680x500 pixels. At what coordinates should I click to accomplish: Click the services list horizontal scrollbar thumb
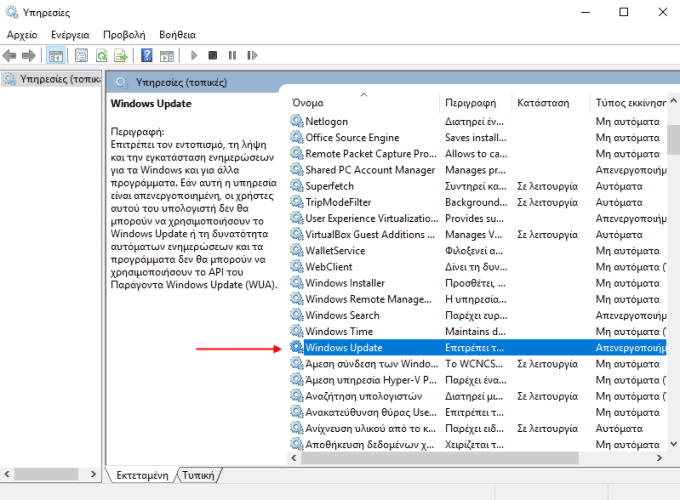pyautogui.click(x=440, y=458)
